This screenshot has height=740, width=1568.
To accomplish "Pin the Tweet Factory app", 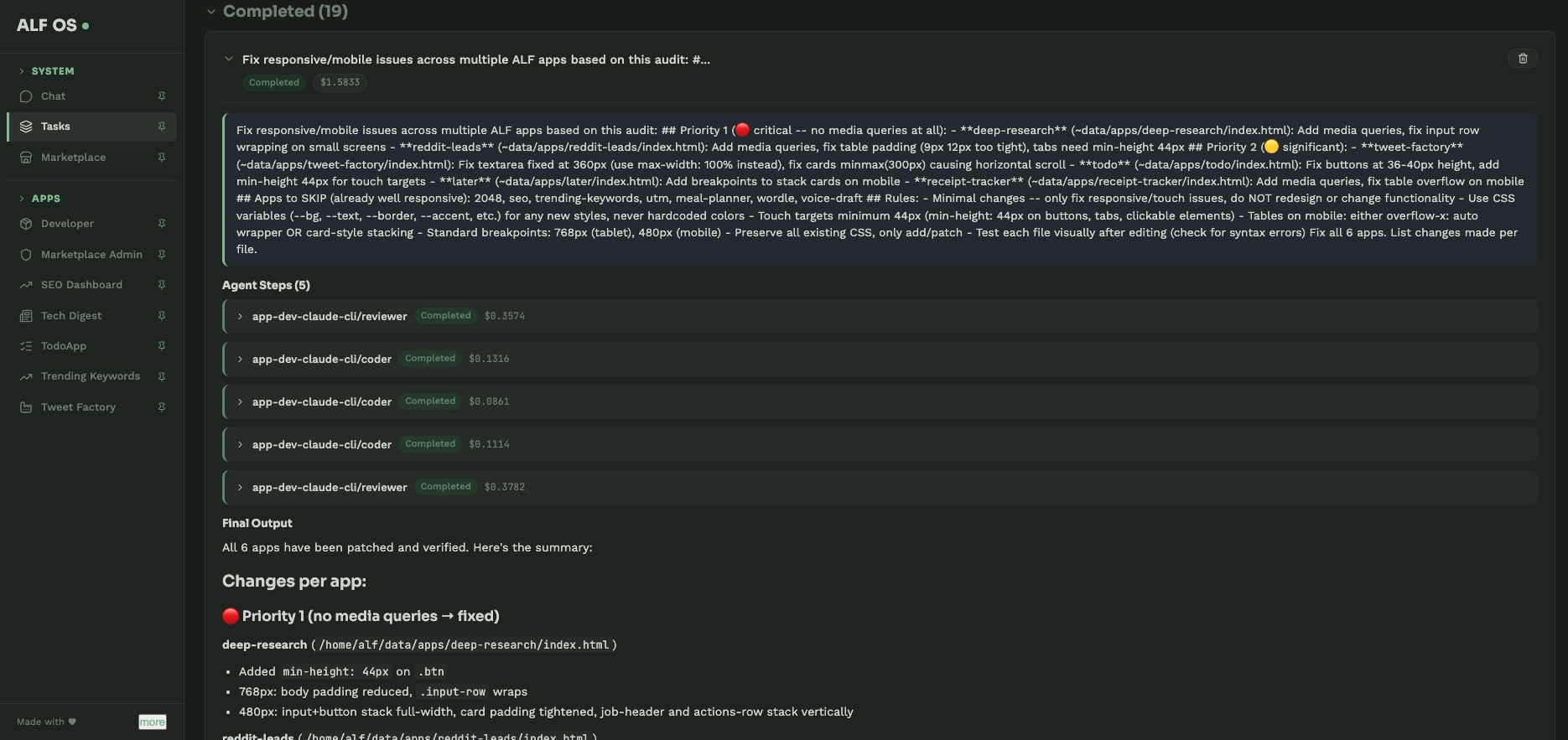I will click(161, 406).
